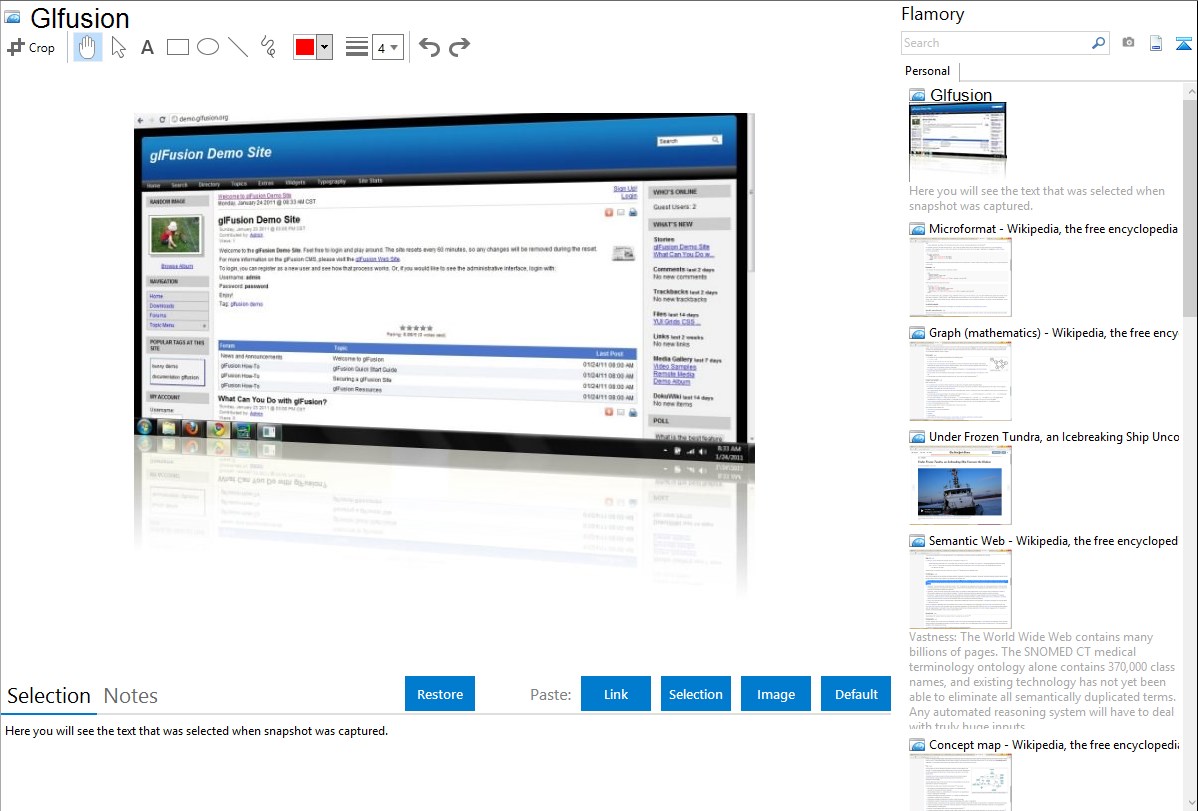Screen dimensions: 1198x811
Task: Paste as Link
Action: point(616,694)
